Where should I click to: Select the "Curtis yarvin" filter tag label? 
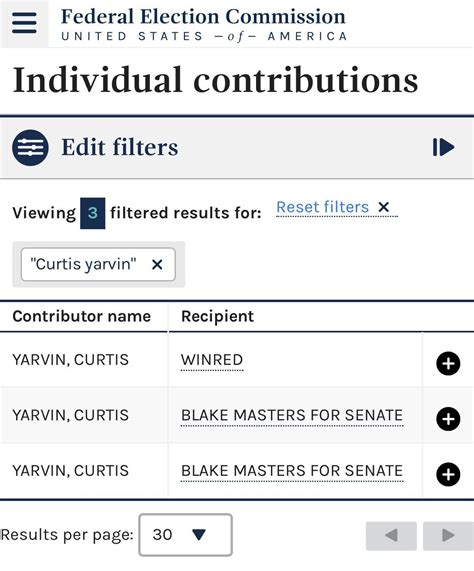tap(83, 264)
